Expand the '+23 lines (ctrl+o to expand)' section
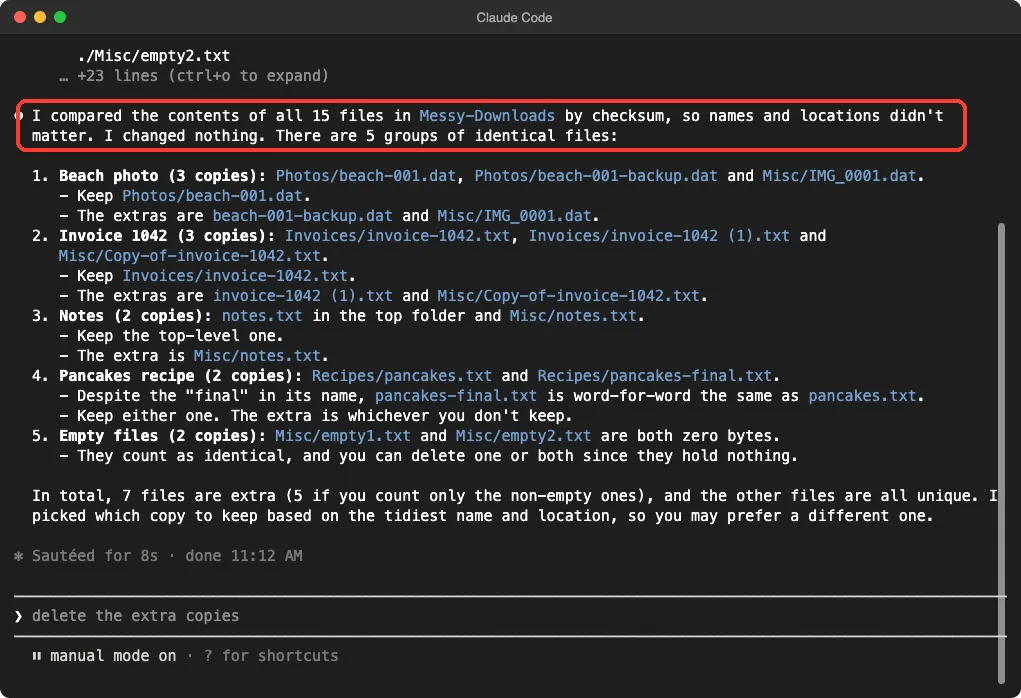This screenshot has height=698, width=1021. (x=203, y=76)
